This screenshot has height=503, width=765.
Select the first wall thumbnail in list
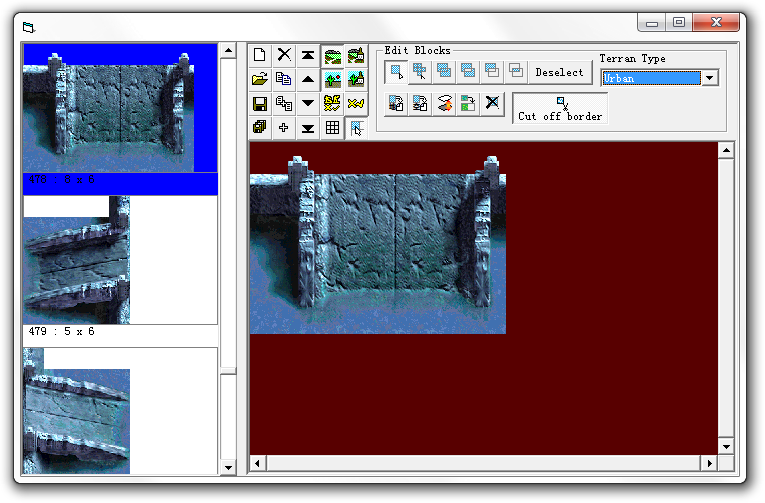click(x=120, y=110)
